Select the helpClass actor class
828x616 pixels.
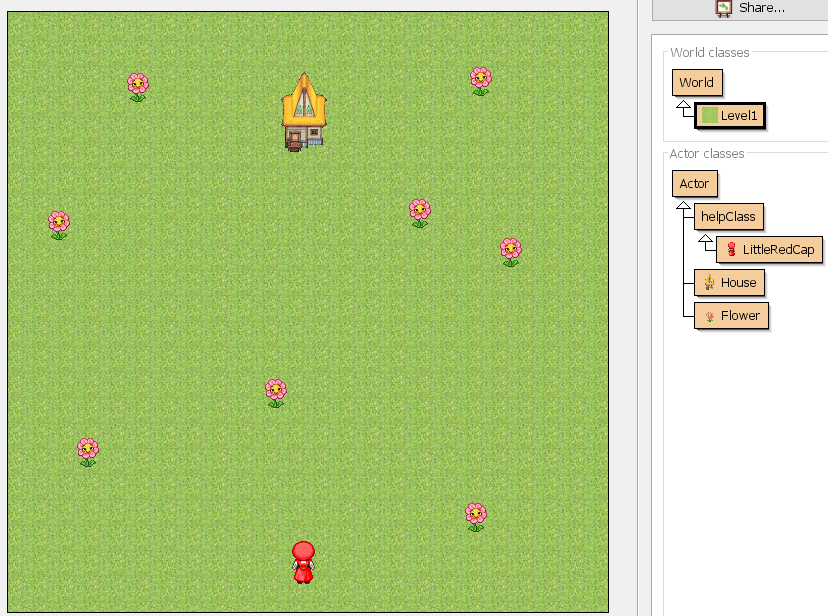click(x=728, y=216)
